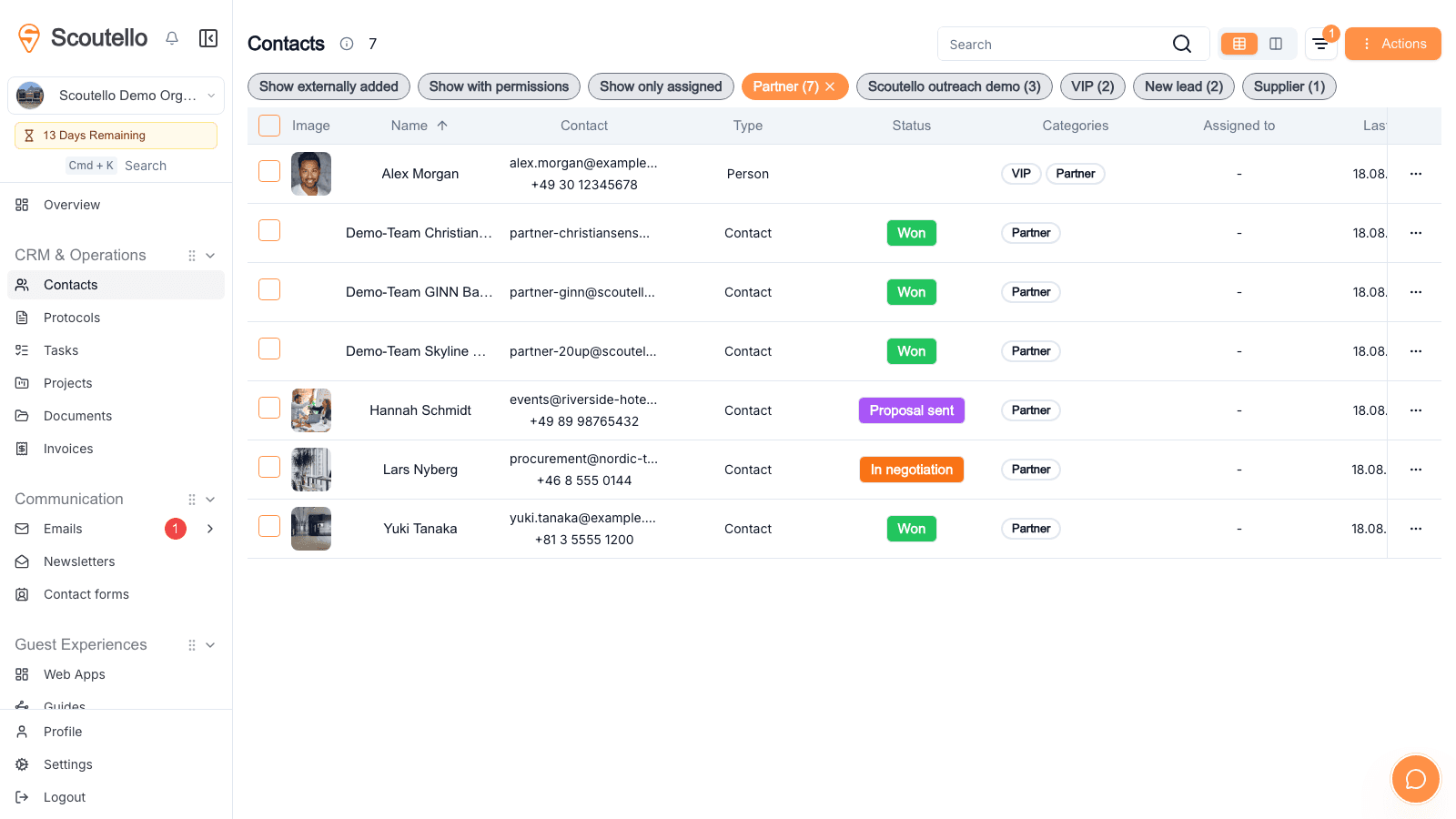Image resolution: width=1456 pixels, height=819 pixels.
Task: Remove the Partner filter with X
Action: (830, 86)
